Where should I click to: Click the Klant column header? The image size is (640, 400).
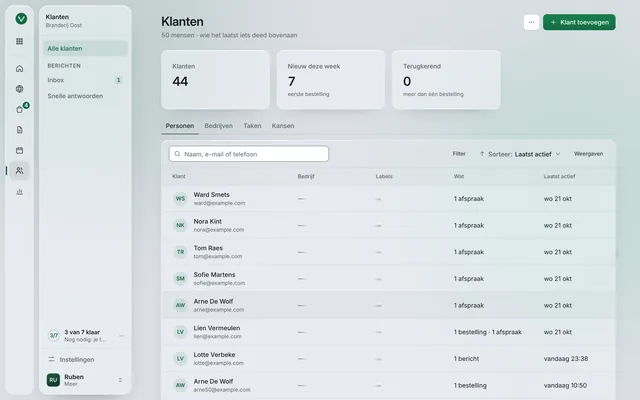point(179,176)
